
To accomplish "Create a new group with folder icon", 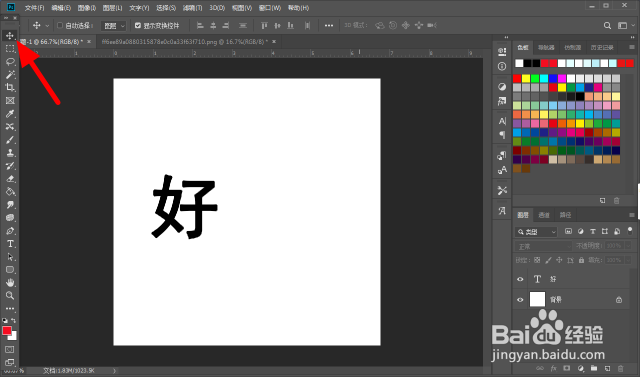I will click(x=593, y=368).
